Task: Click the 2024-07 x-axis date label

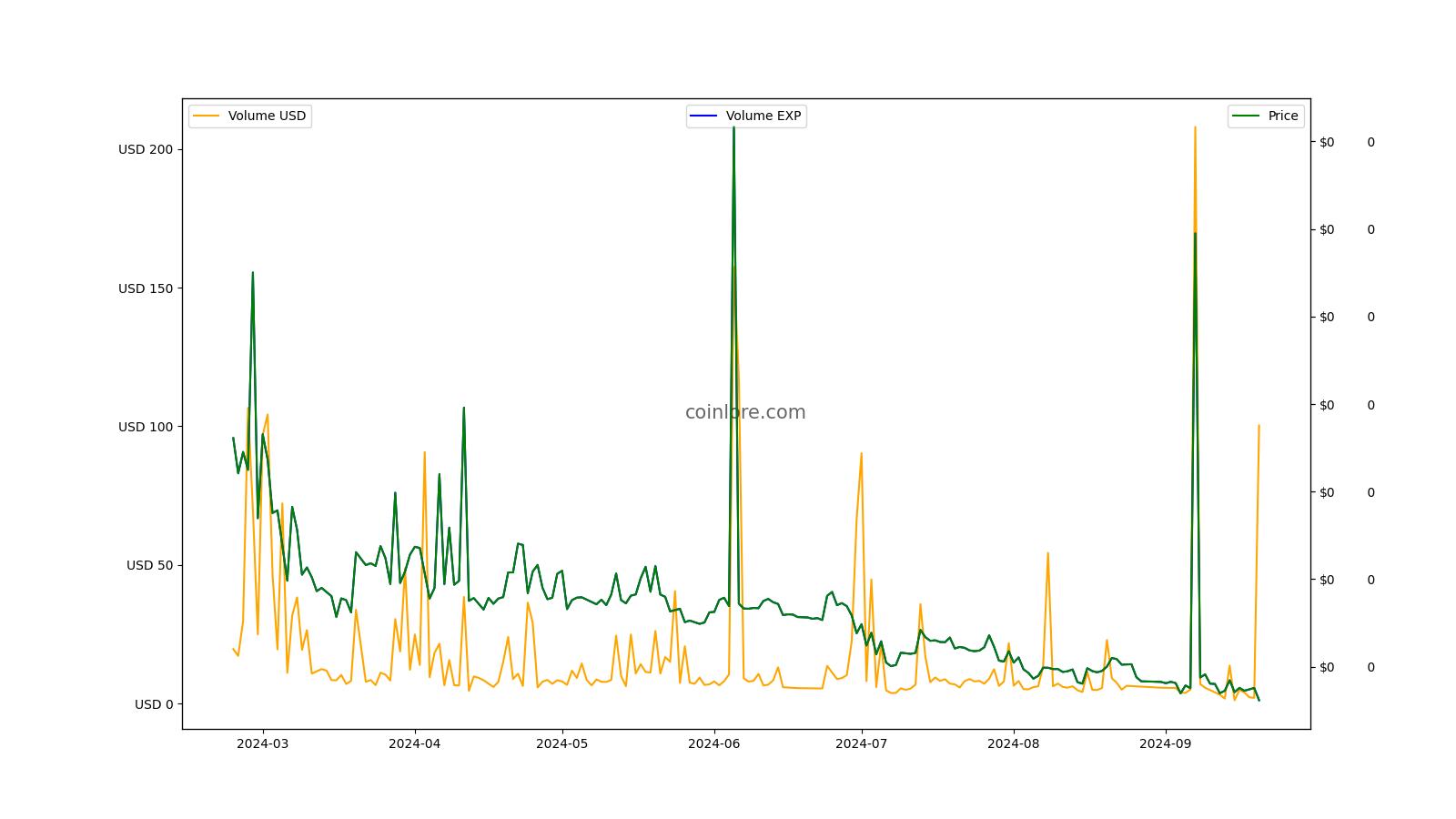Action: pyautogui.click(x=862, y=743)
